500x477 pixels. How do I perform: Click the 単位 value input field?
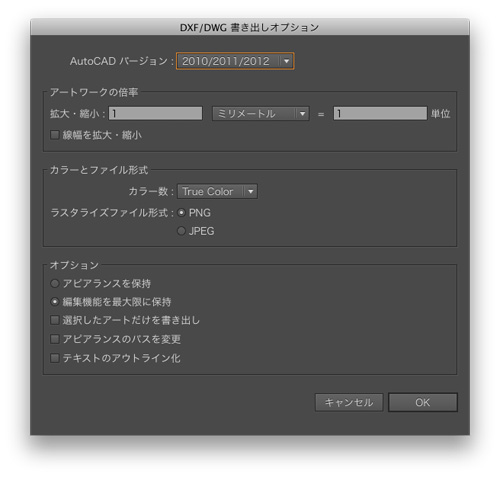tap(380, 114)
